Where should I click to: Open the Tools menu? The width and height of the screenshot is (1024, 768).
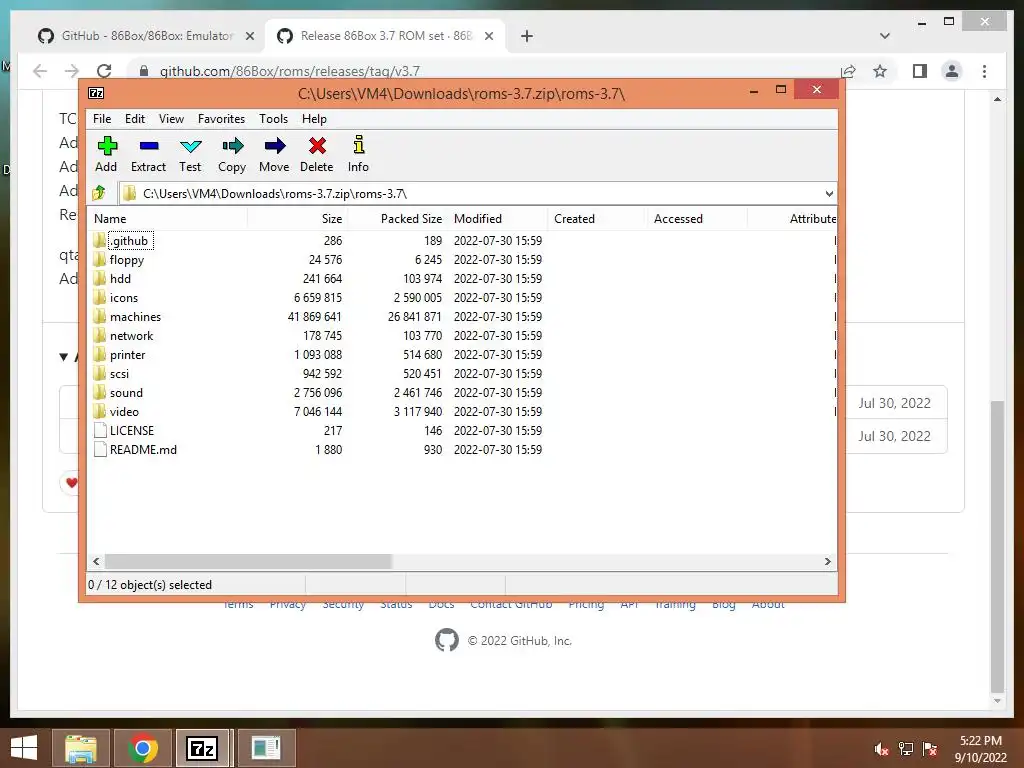click(274, 119)
